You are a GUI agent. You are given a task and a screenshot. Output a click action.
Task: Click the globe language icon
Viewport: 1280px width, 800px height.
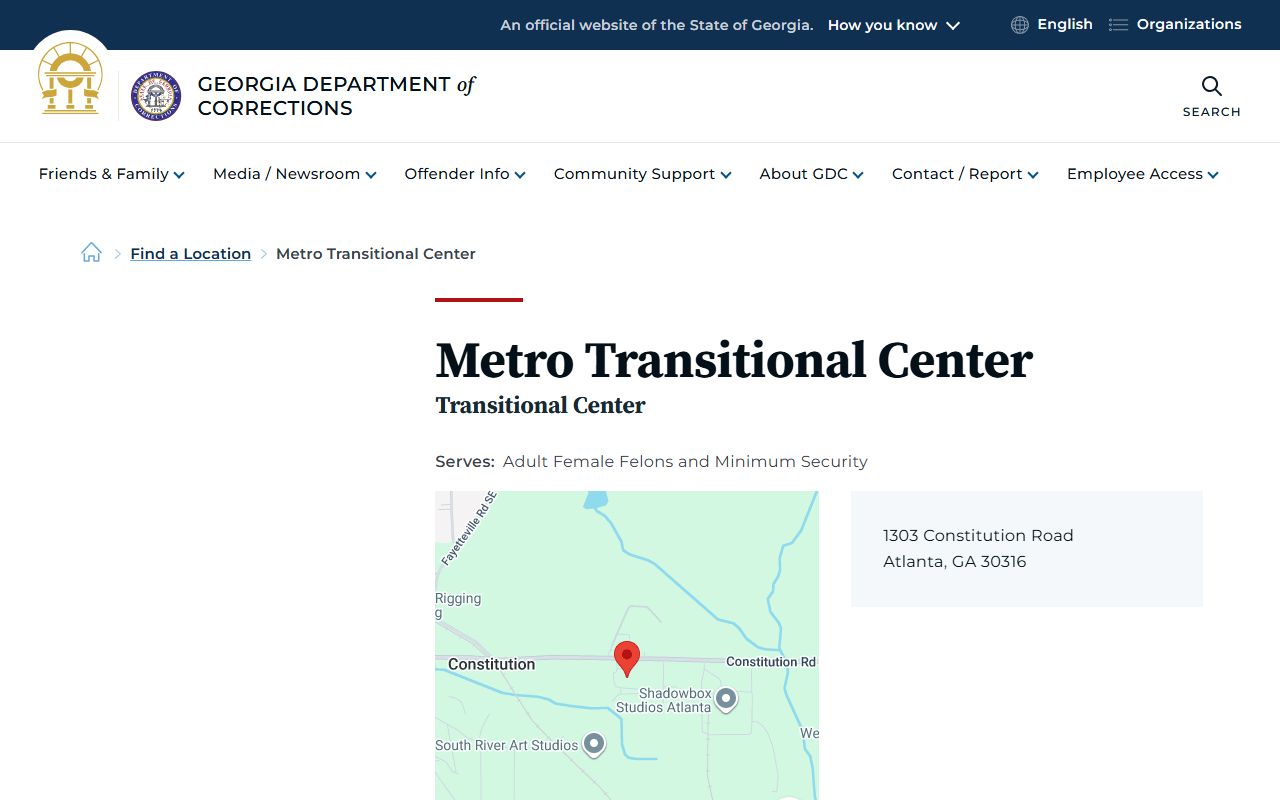1020,25
